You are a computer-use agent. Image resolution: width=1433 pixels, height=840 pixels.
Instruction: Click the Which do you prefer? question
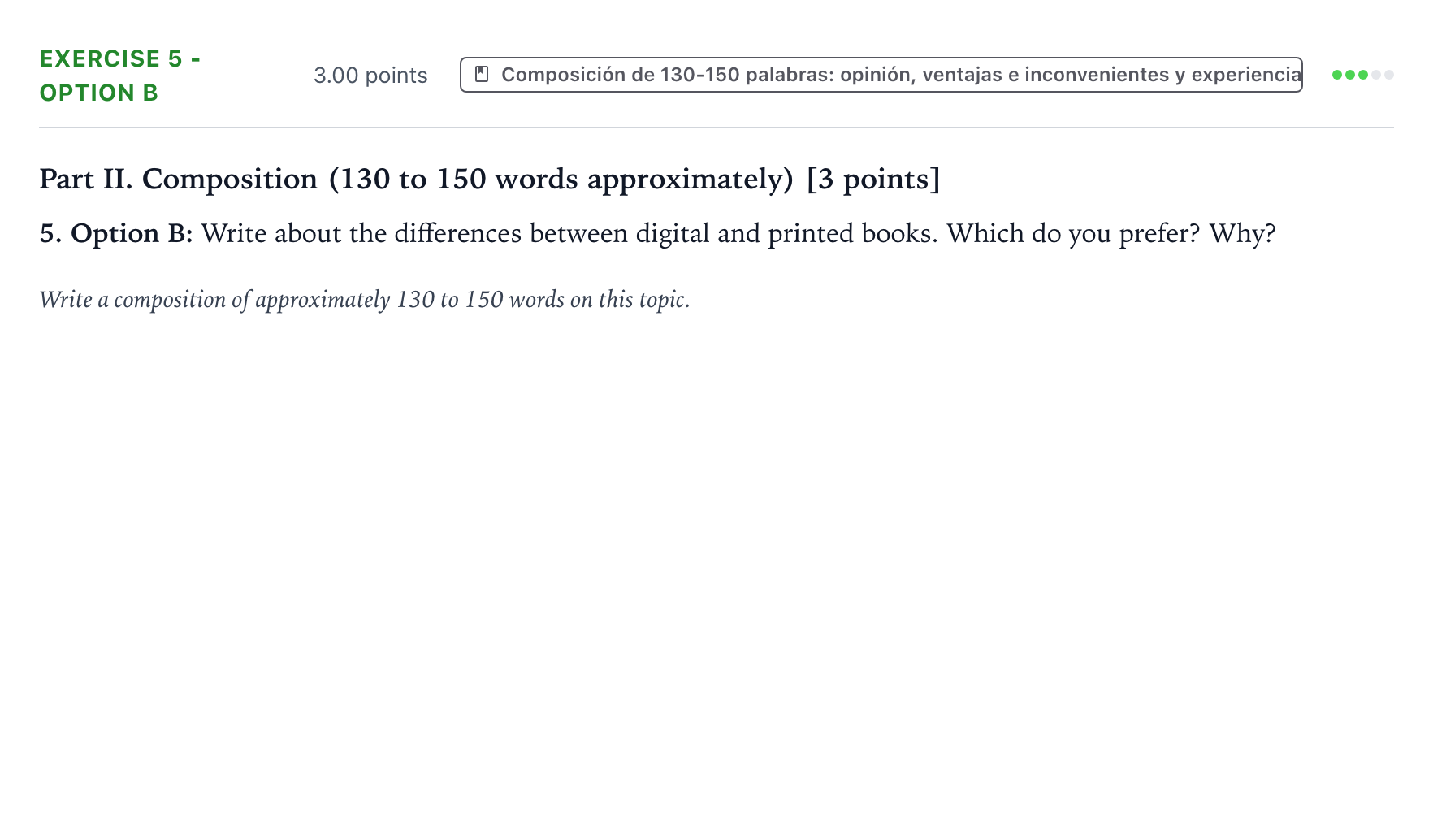tap(1073, 234)
